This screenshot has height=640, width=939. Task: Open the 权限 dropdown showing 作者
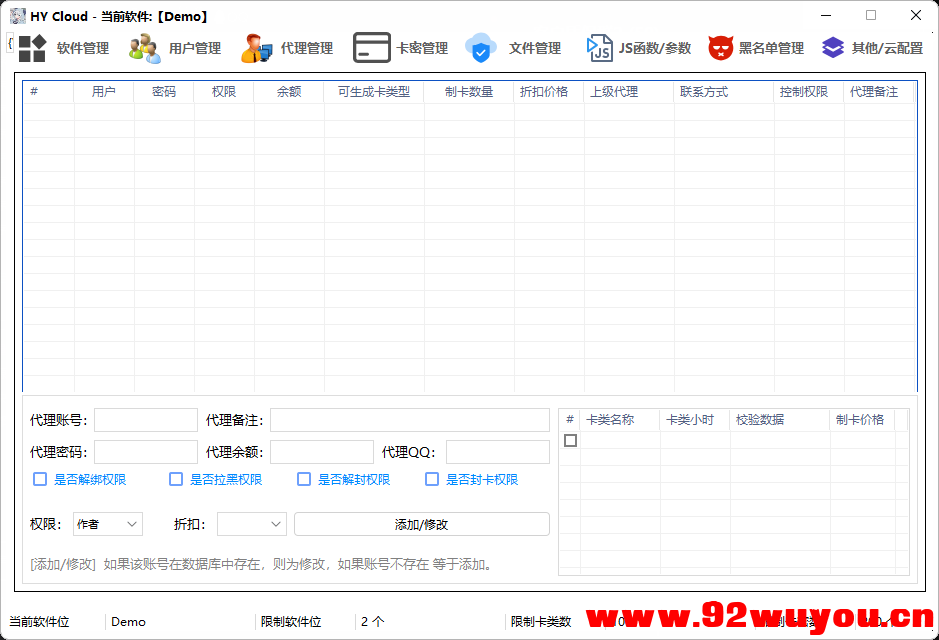pyautogui.click(x=107, y=523)
